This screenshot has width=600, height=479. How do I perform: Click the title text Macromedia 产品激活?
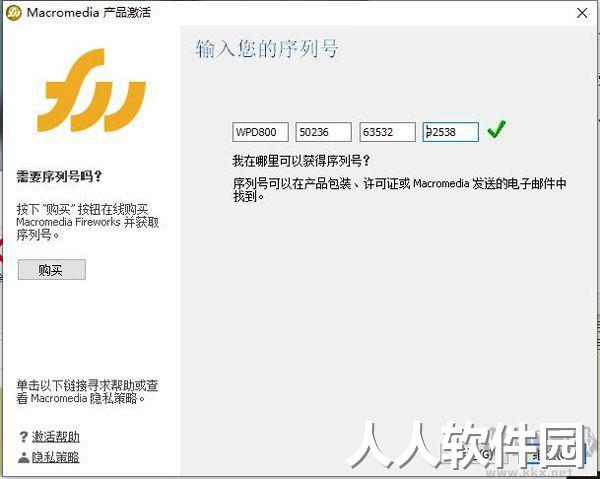(x=89, y=13)
